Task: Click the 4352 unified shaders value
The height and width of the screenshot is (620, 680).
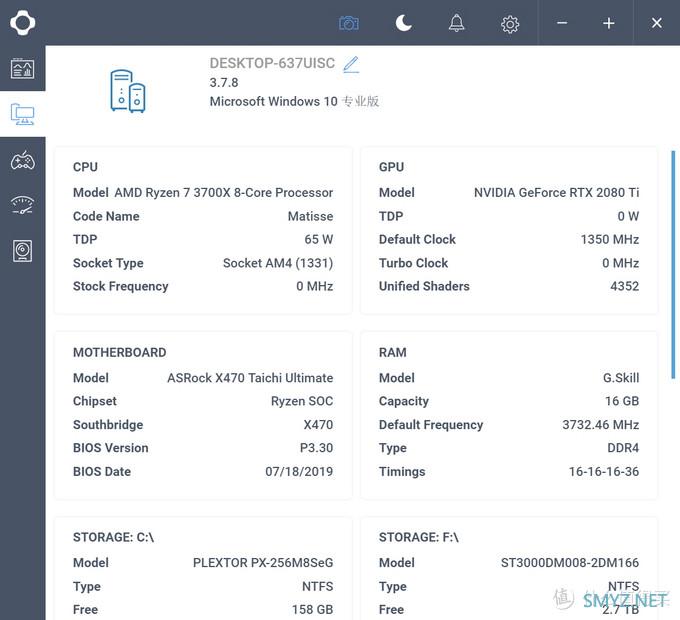Action: click(x=624, y=286)
